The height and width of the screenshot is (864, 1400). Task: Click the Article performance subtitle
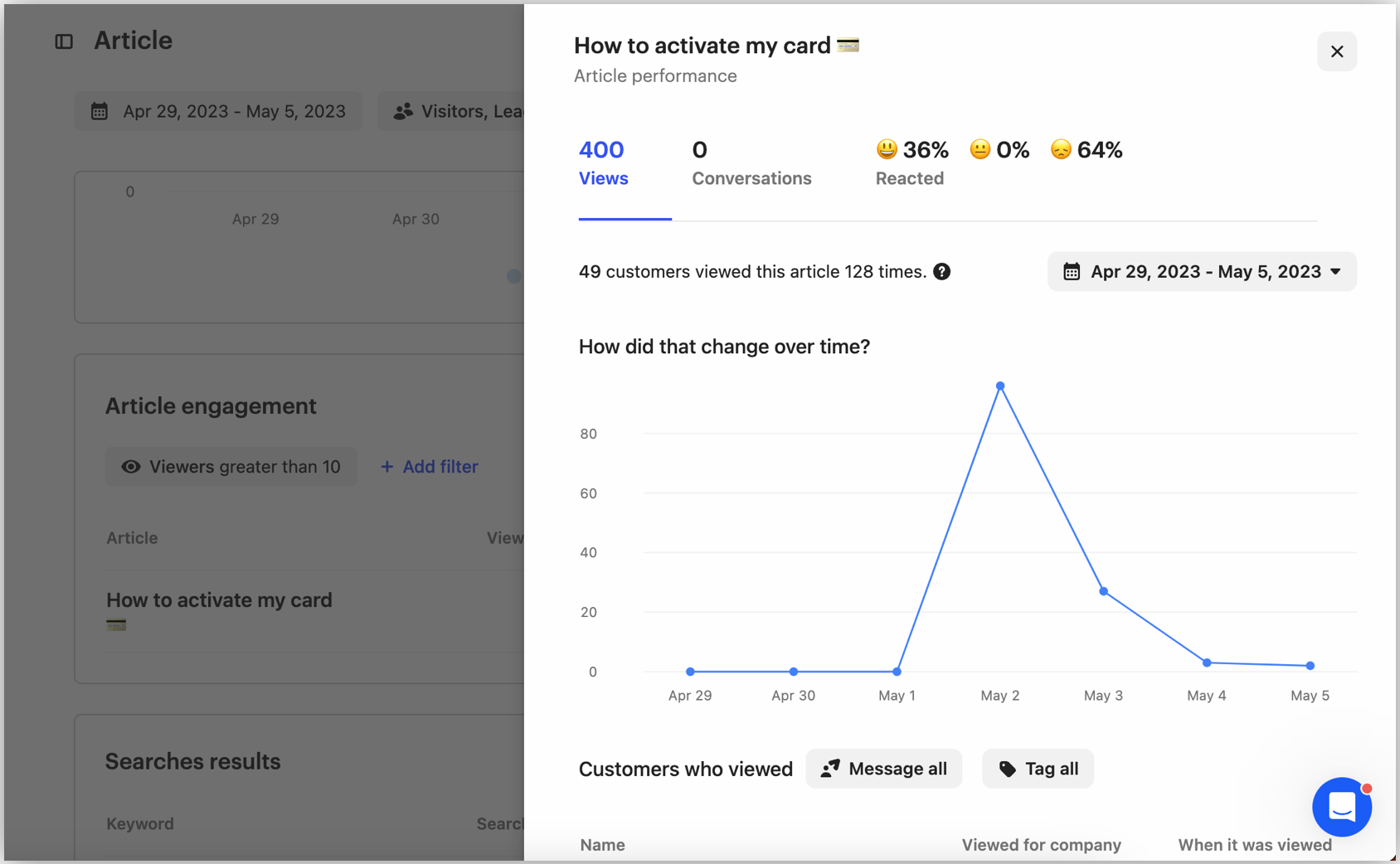[655, 76]
